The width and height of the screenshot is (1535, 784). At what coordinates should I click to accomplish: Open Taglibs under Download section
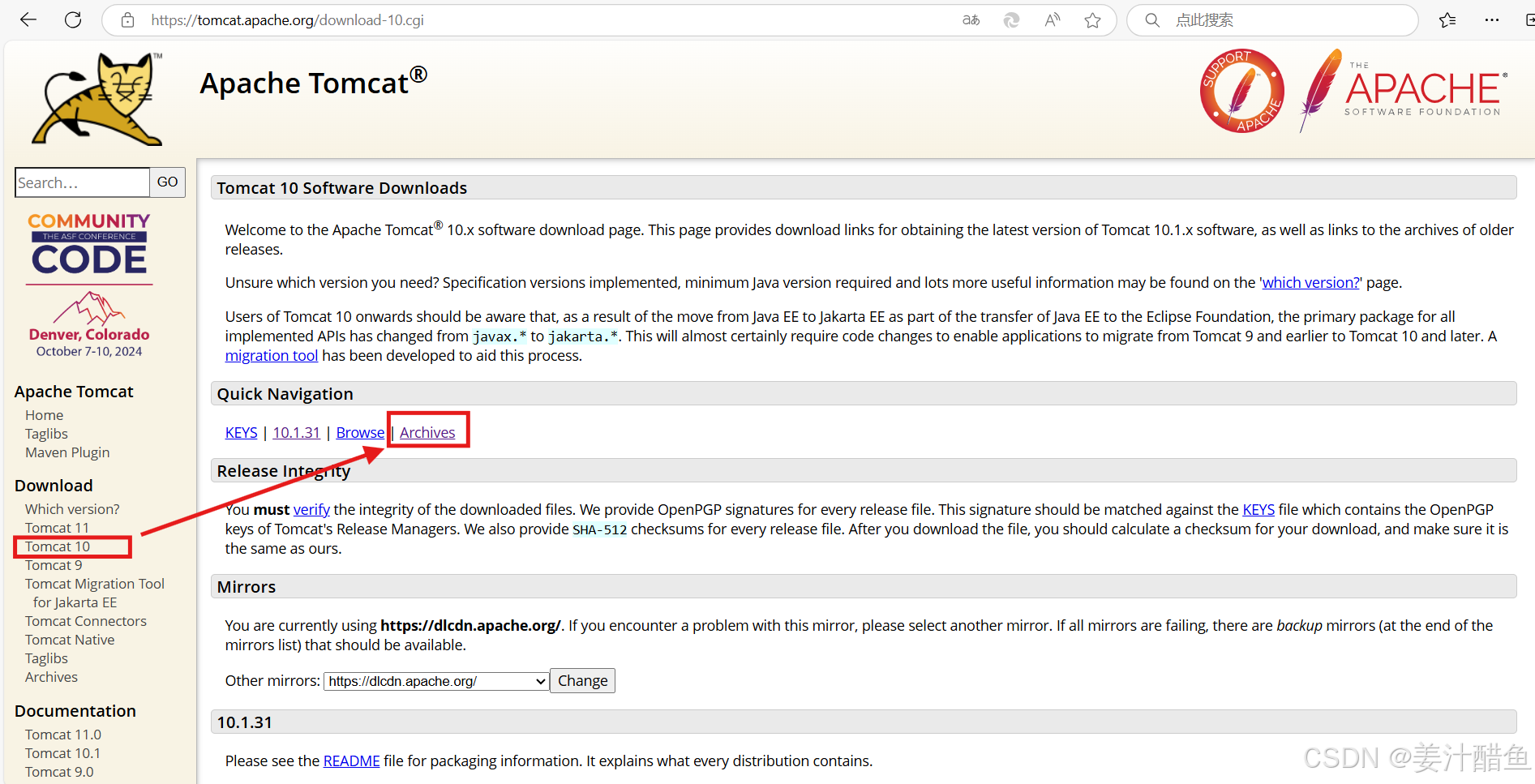coord(46,658)
